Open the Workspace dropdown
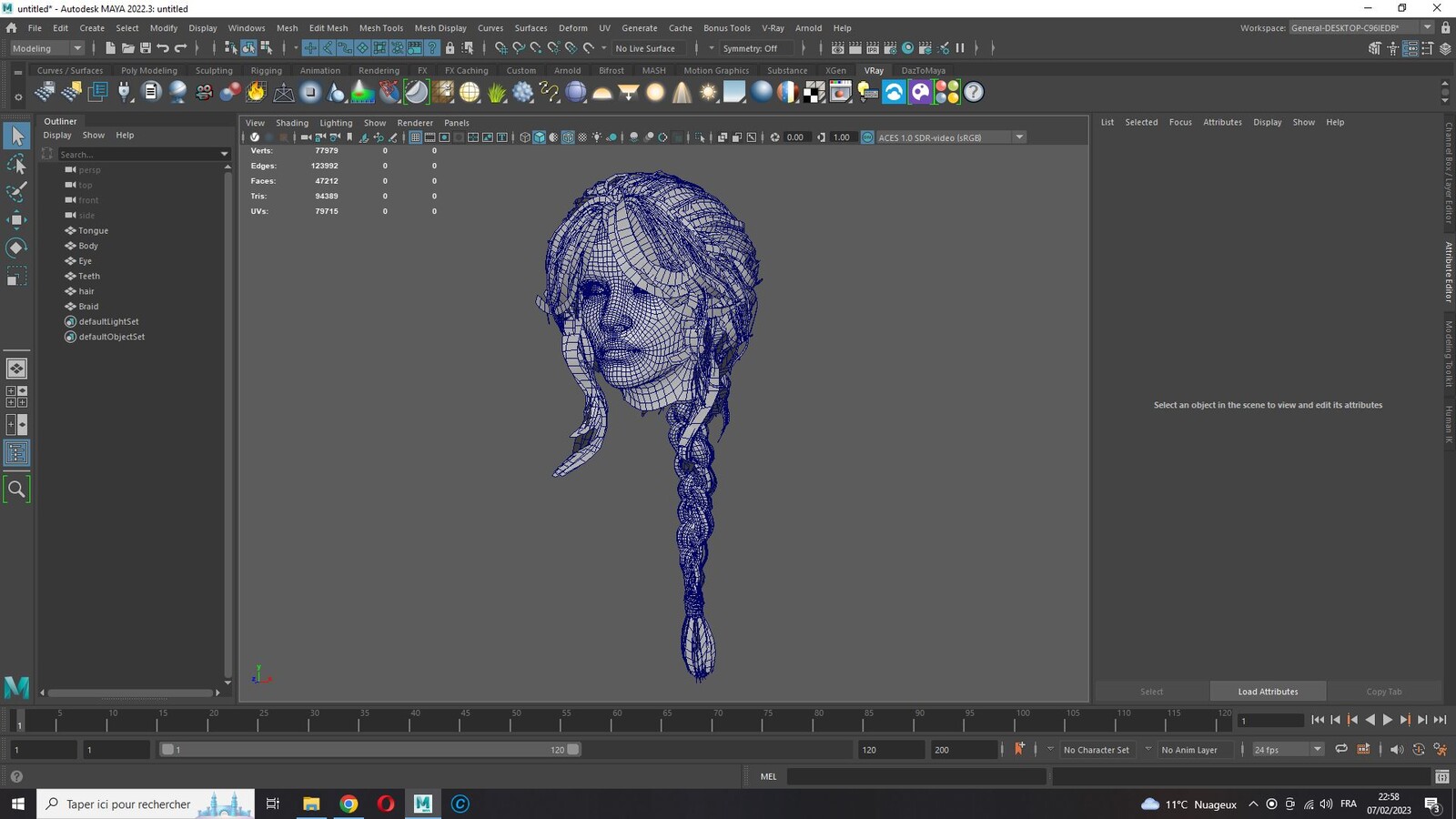The height and width of the screenshot is (819, 1456). point(1360,28)
